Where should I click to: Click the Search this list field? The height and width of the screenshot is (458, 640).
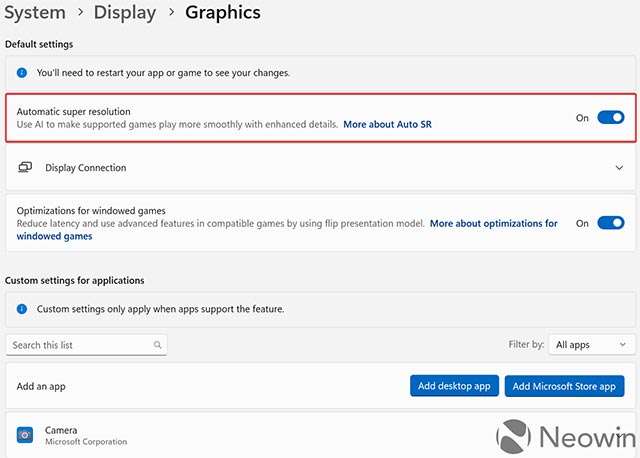point(80,345)
